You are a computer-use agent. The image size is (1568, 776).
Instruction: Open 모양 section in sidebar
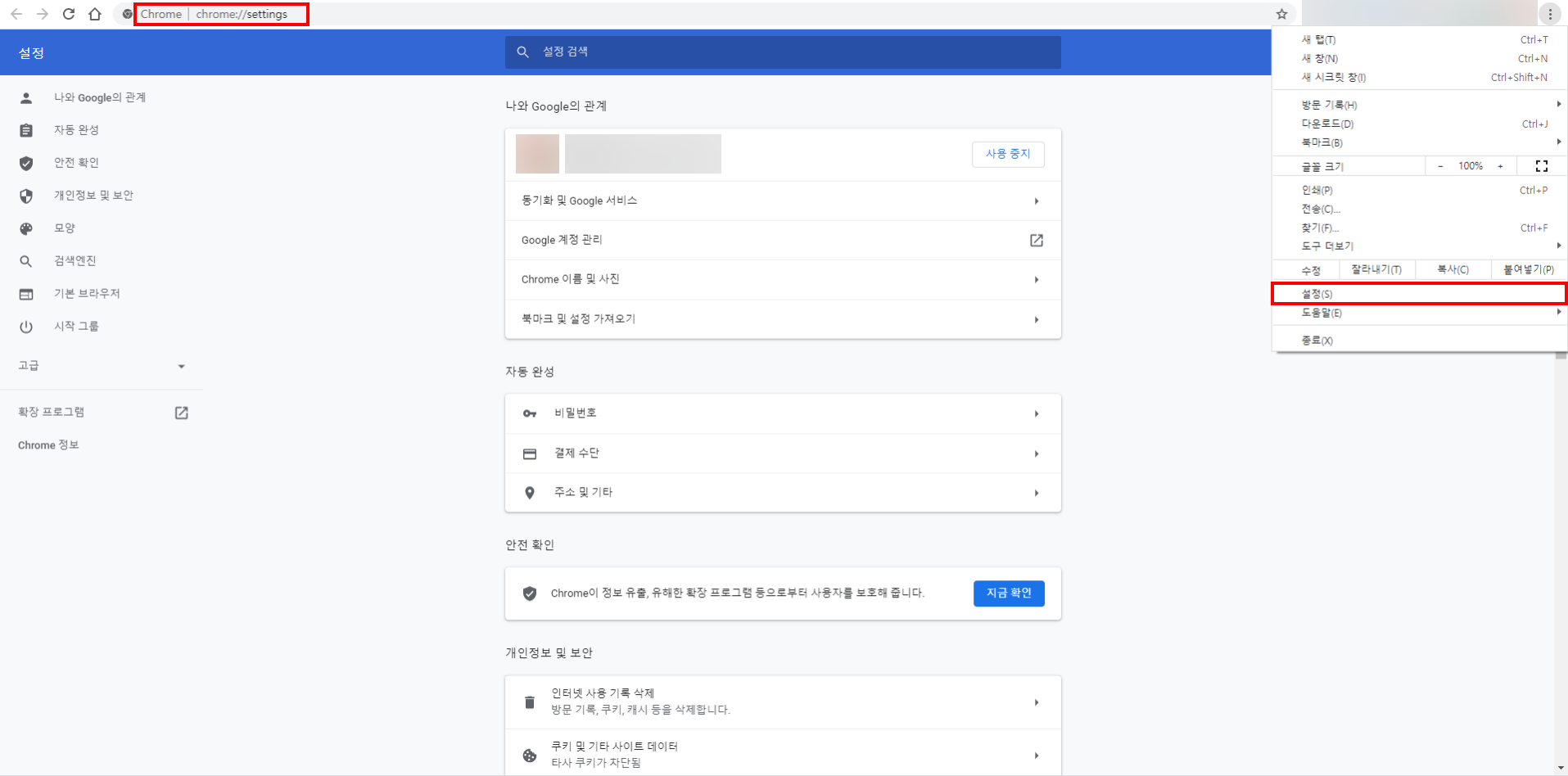click(64, 228)
